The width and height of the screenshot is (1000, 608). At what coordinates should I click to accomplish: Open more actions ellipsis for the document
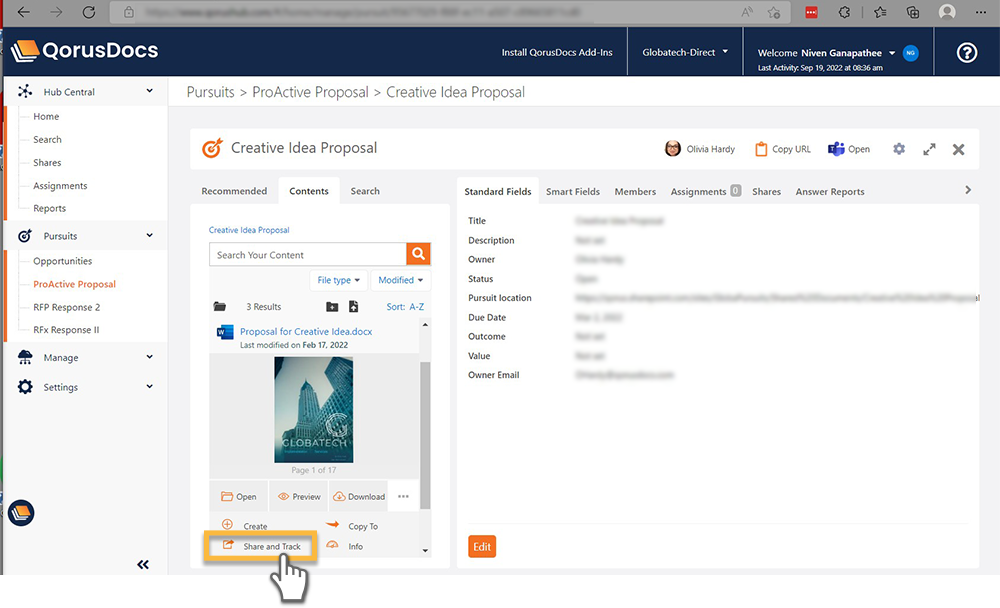[x=403, y=496]
